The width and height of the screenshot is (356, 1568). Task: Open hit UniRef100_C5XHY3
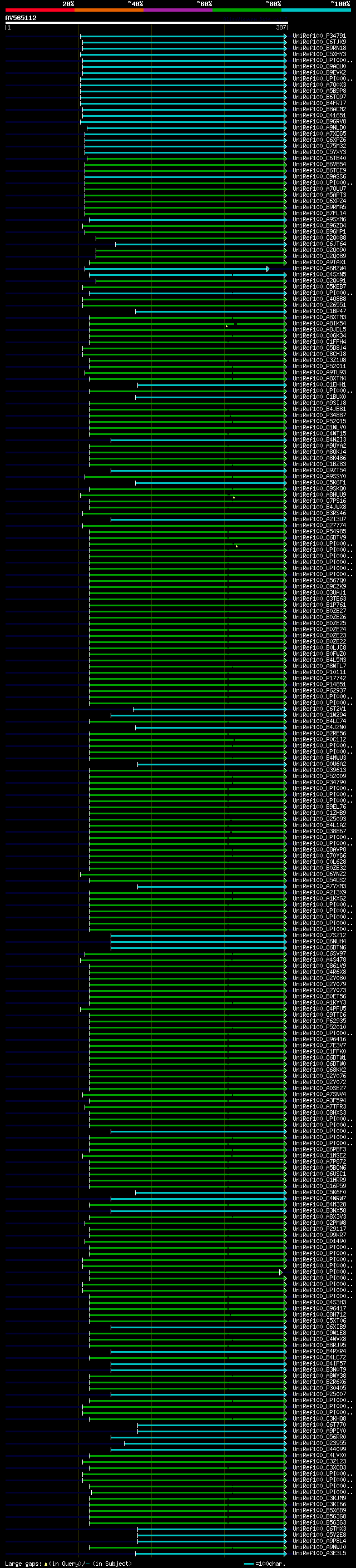click(x=319, y=54)
